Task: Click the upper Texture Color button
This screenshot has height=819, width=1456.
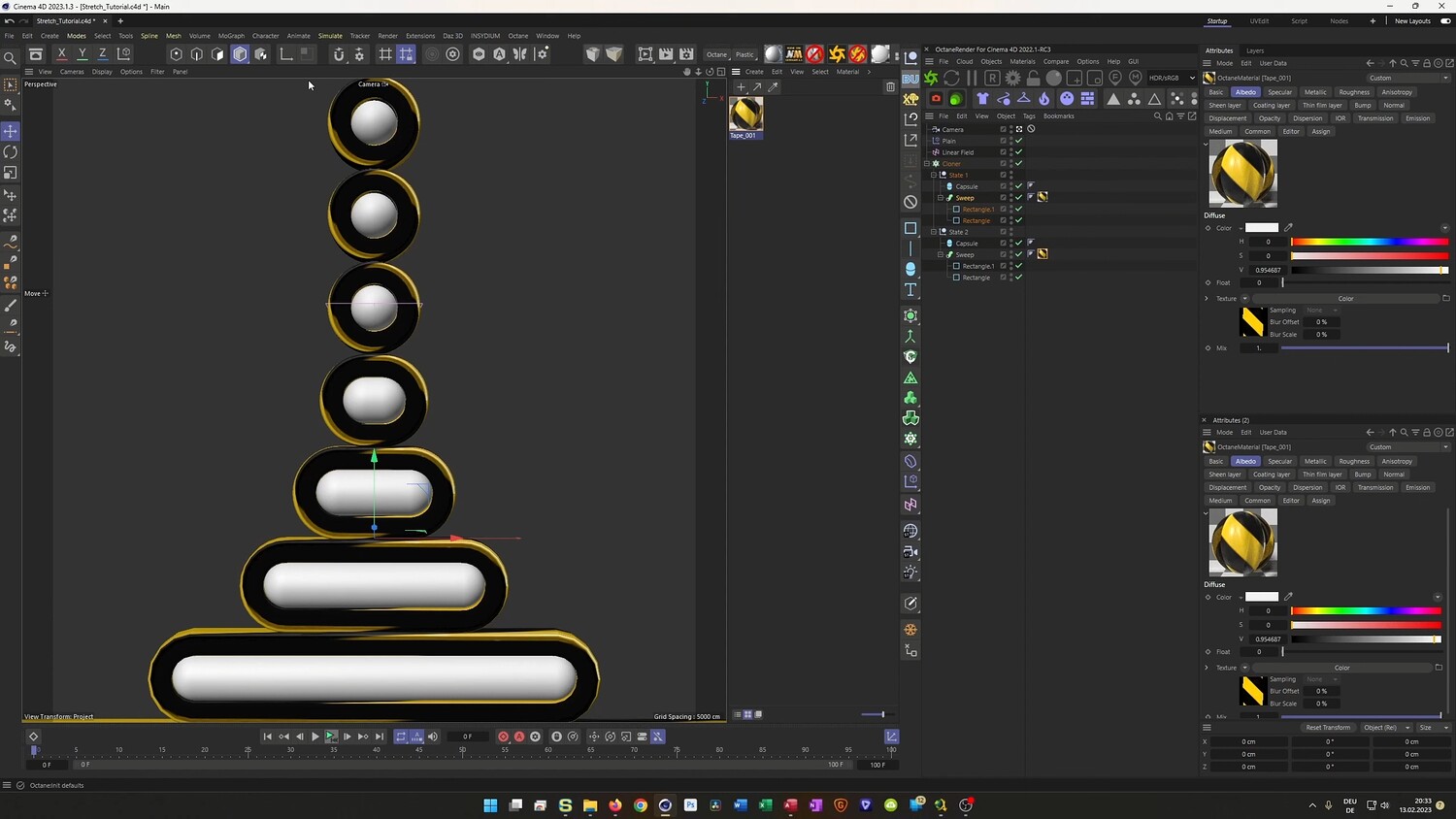Action: point(1345,299)
